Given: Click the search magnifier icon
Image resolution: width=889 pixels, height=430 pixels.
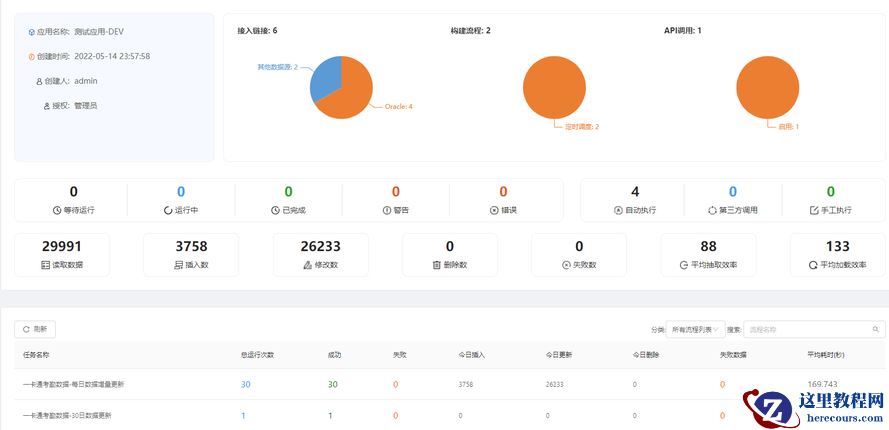Looking at the screenshot, I should click(876, 329).
